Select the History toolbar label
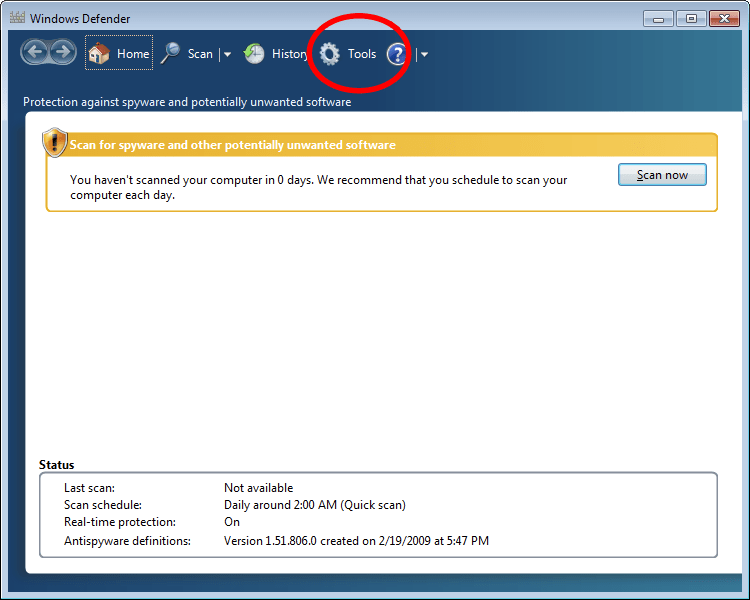 (x=290, y=54)
